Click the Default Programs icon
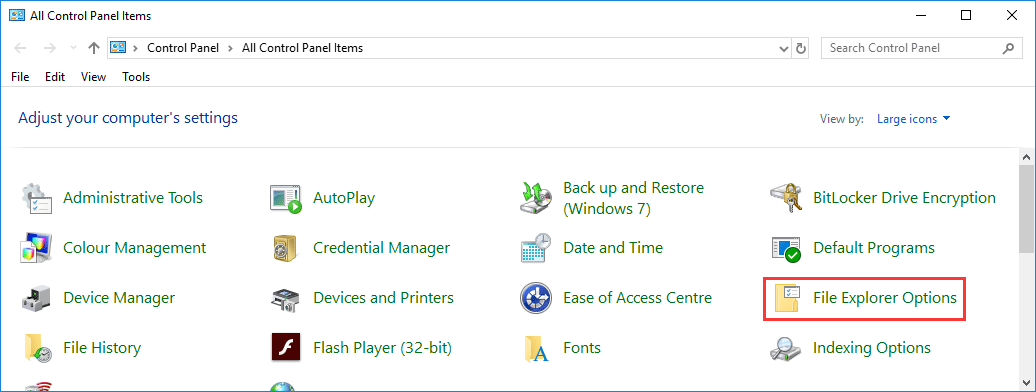1036x392 pixels. point(786,249)
